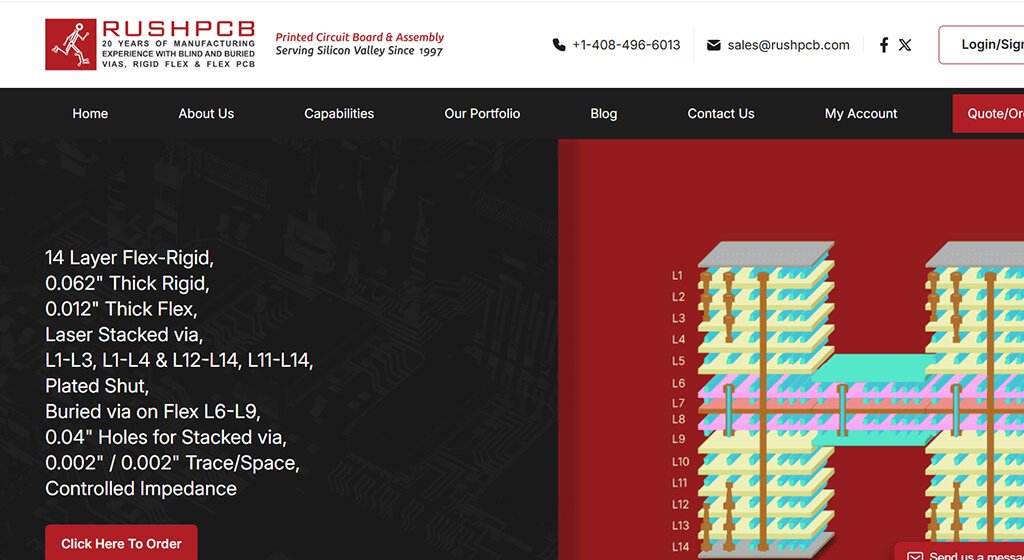Open the X (Twitter) icon
The height and width of the screenshot is (560, 1024).
click(x=904, y=45)
